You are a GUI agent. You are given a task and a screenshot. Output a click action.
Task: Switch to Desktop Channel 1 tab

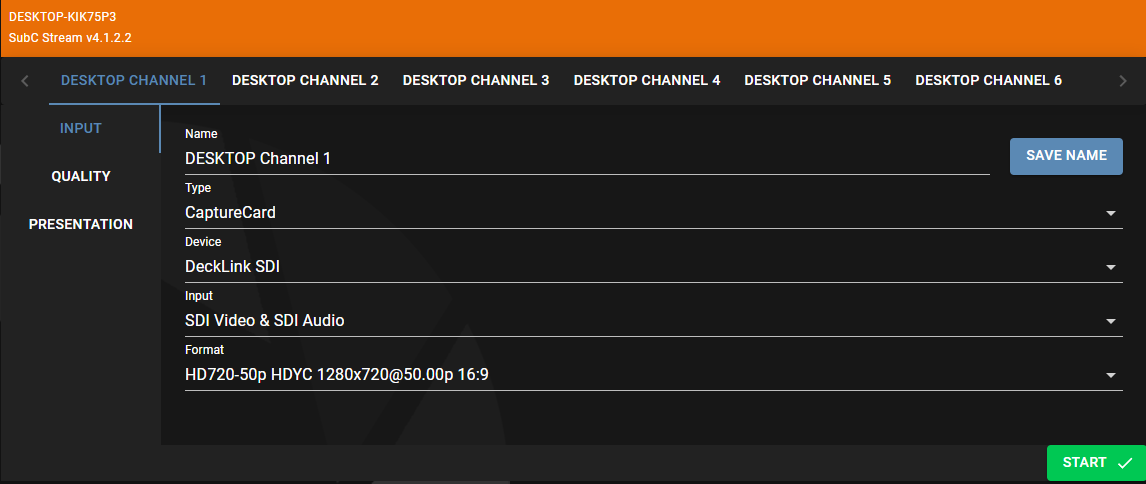coord(134,80)
